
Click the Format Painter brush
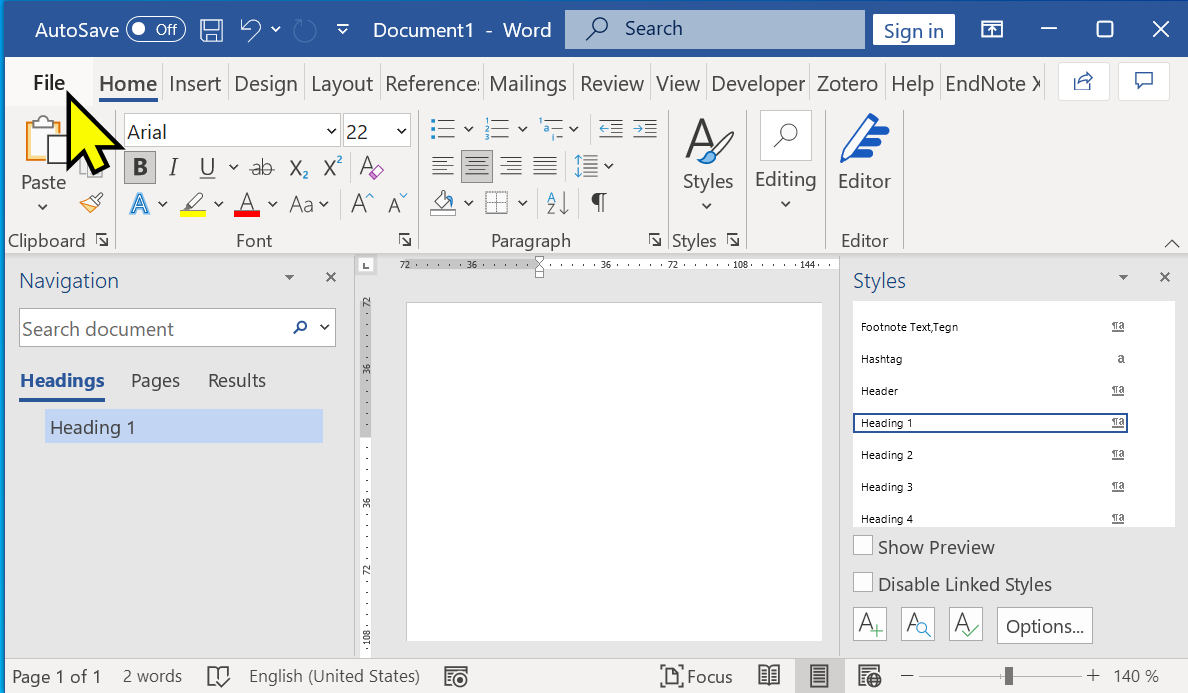(x=92, y=203)
